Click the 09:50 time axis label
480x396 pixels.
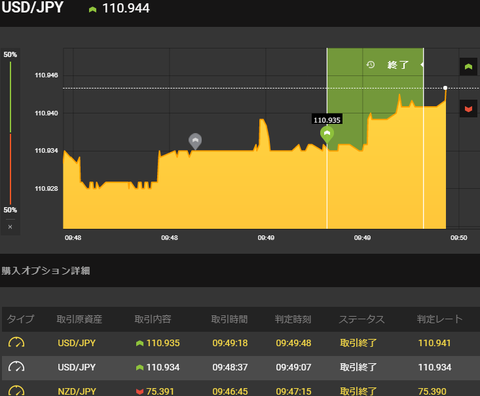[459, 238]
